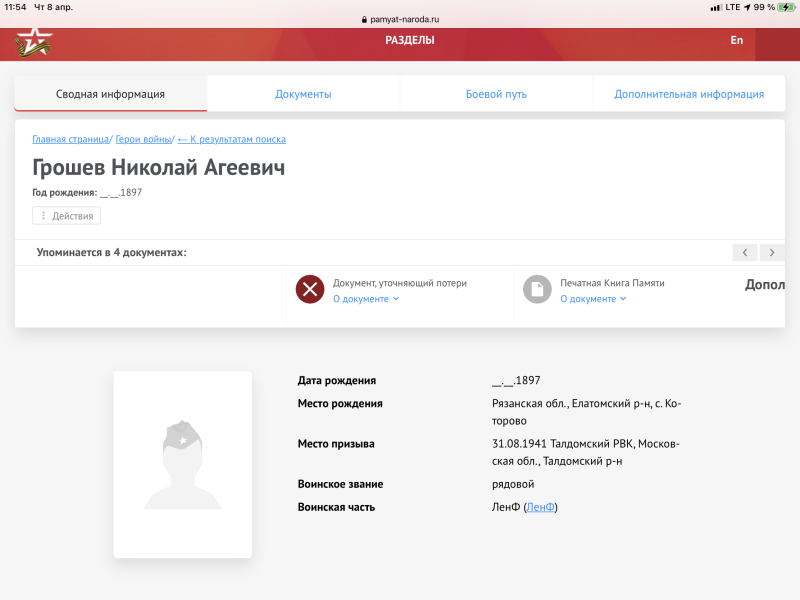Click the Воинское звание value рядовой
This screenshot has height=600, width=800.
point(513,484)
